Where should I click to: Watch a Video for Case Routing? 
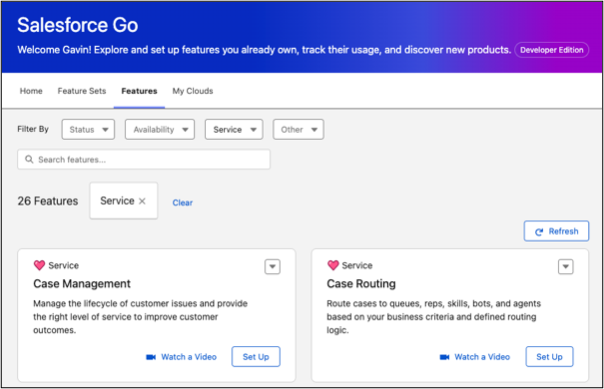pos(482,357)
